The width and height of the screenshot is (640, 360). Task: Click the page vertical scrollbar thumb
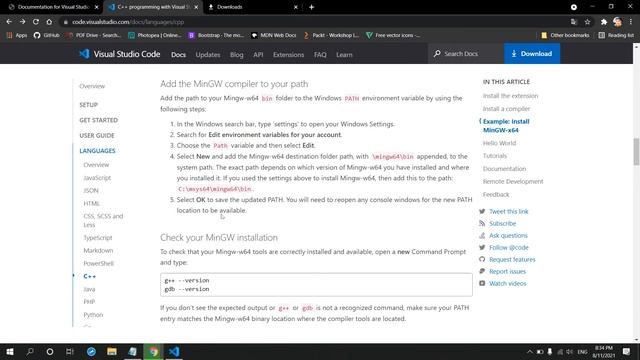(636, 152)
